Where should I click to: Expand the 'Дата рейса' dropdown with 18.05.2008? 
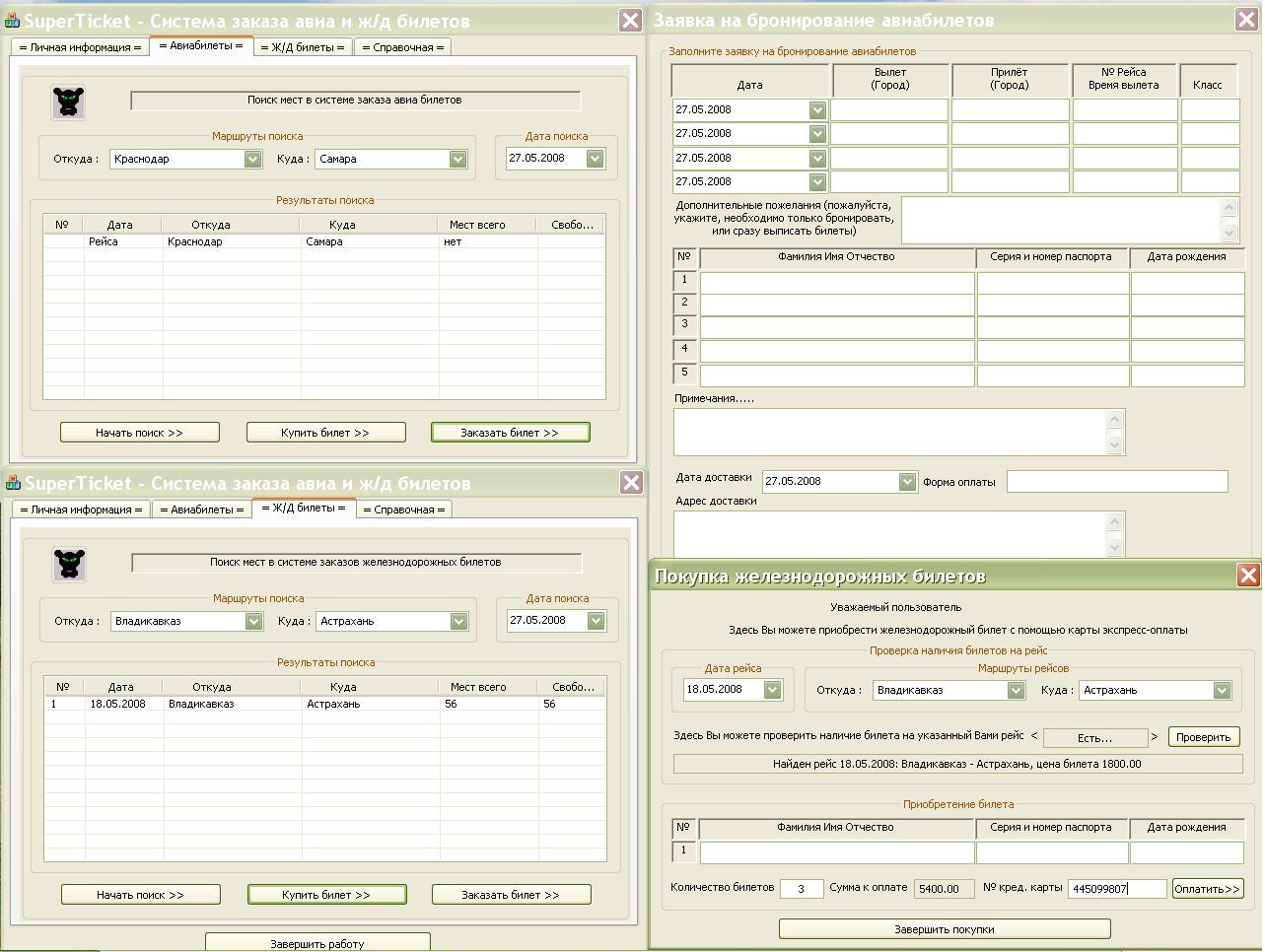pos(772,690)
